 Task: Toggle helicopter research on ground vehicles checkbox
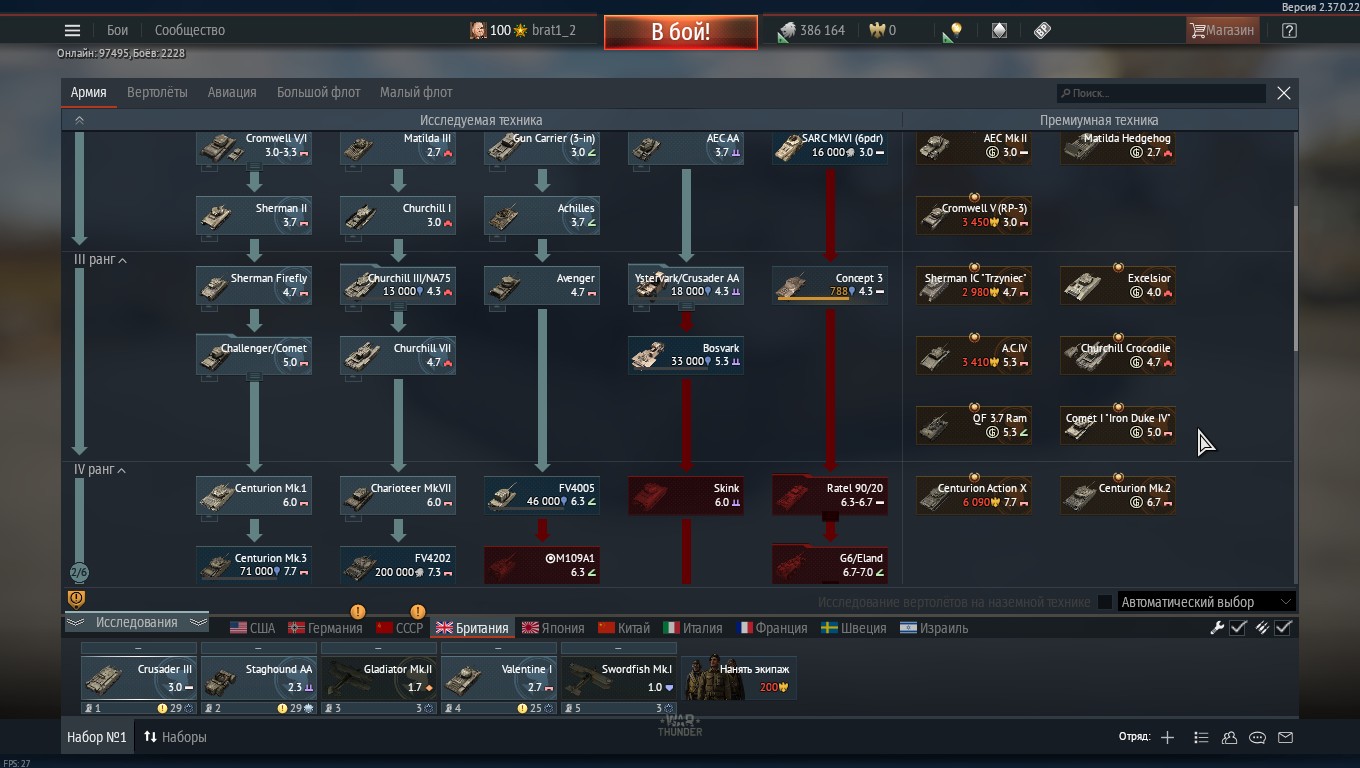(x=1105, y=602)
